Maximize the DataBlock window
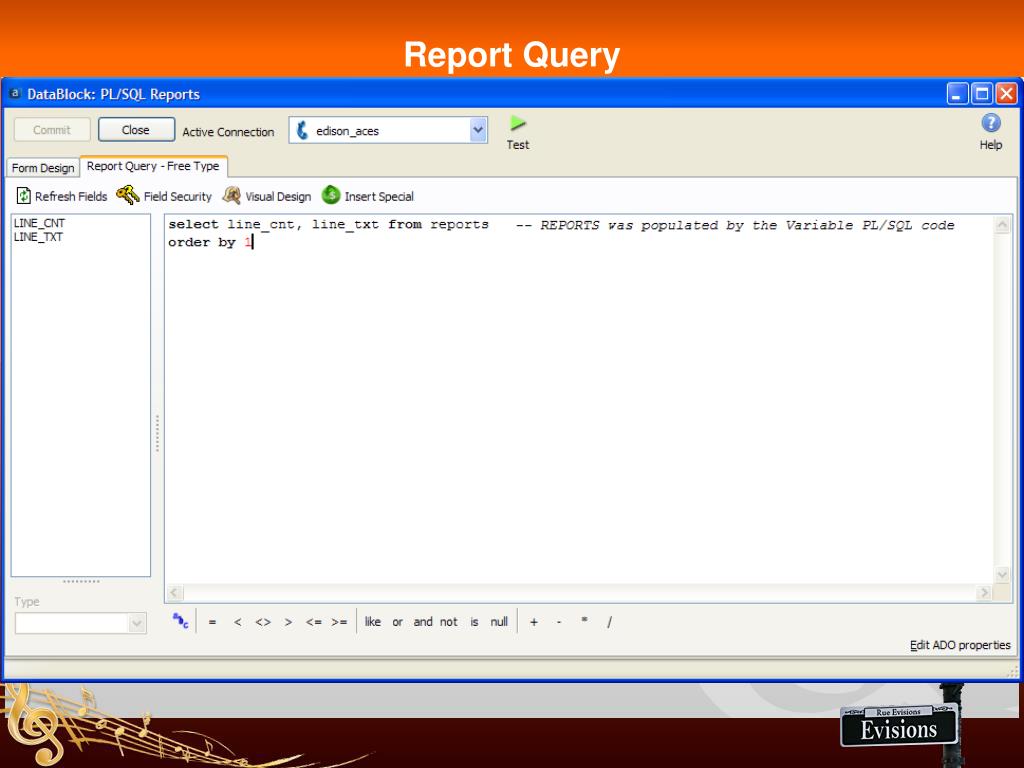 click(982, 94)
